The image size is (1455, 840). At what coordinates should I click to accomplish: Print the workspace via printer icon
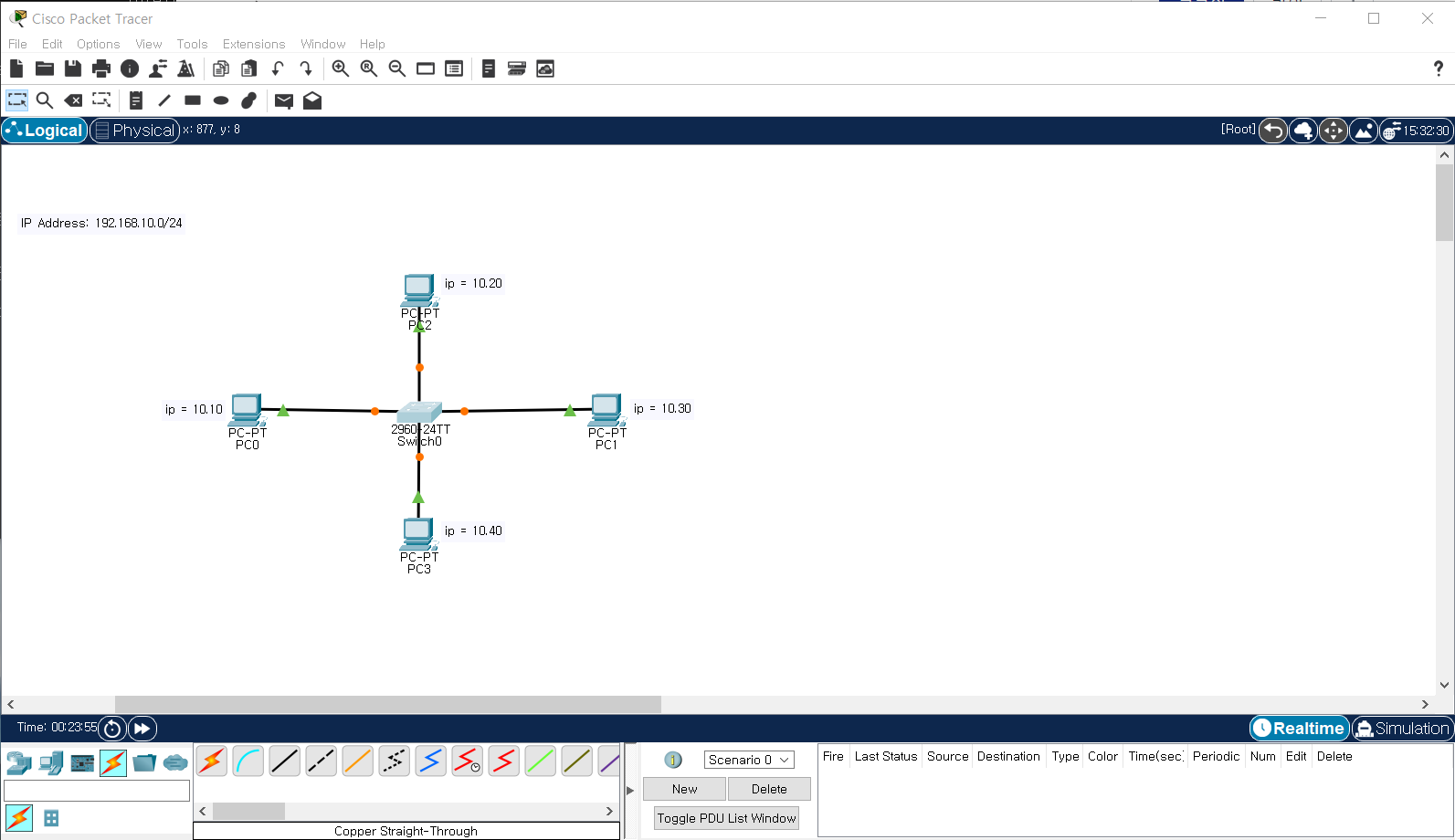click(x=101, y=68)
